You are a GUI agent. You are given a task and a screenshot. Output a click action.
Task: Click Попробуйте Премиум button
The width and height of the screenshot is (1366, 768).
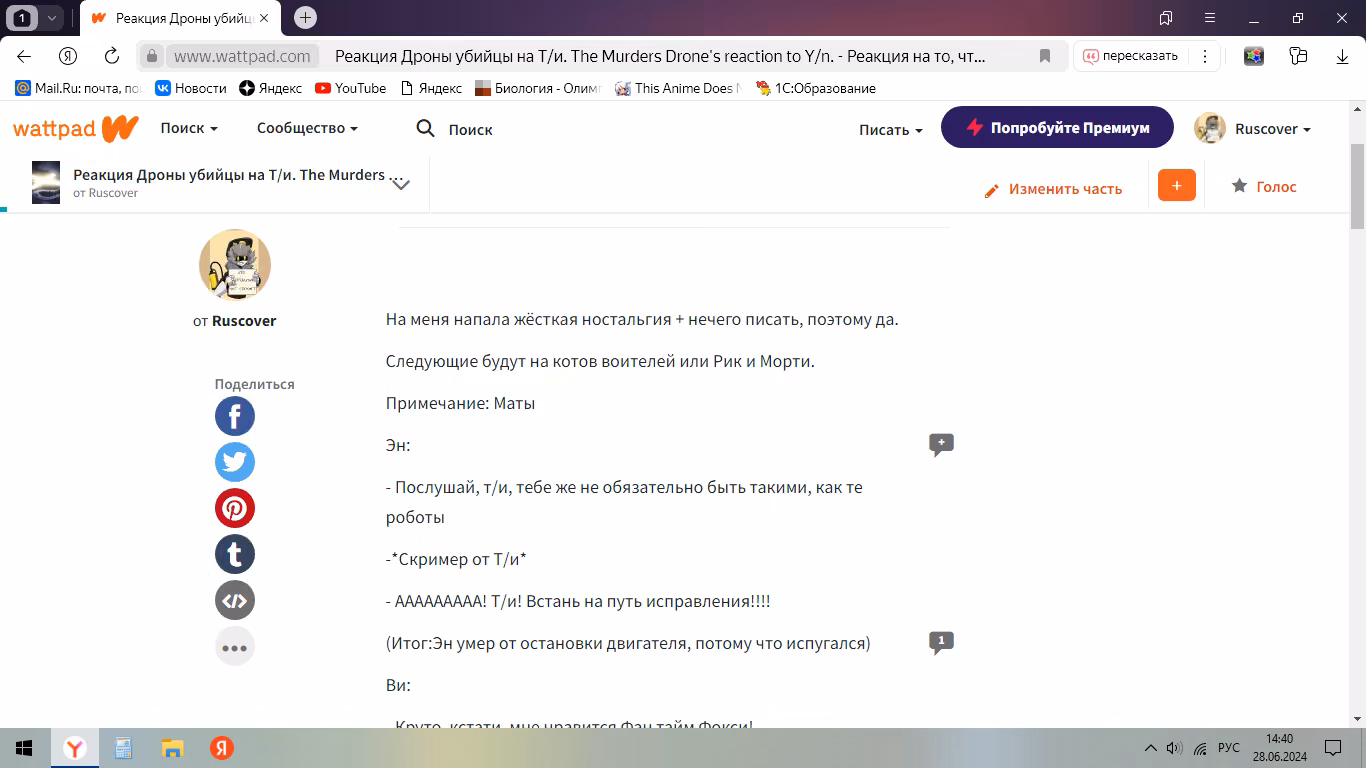1057,127
